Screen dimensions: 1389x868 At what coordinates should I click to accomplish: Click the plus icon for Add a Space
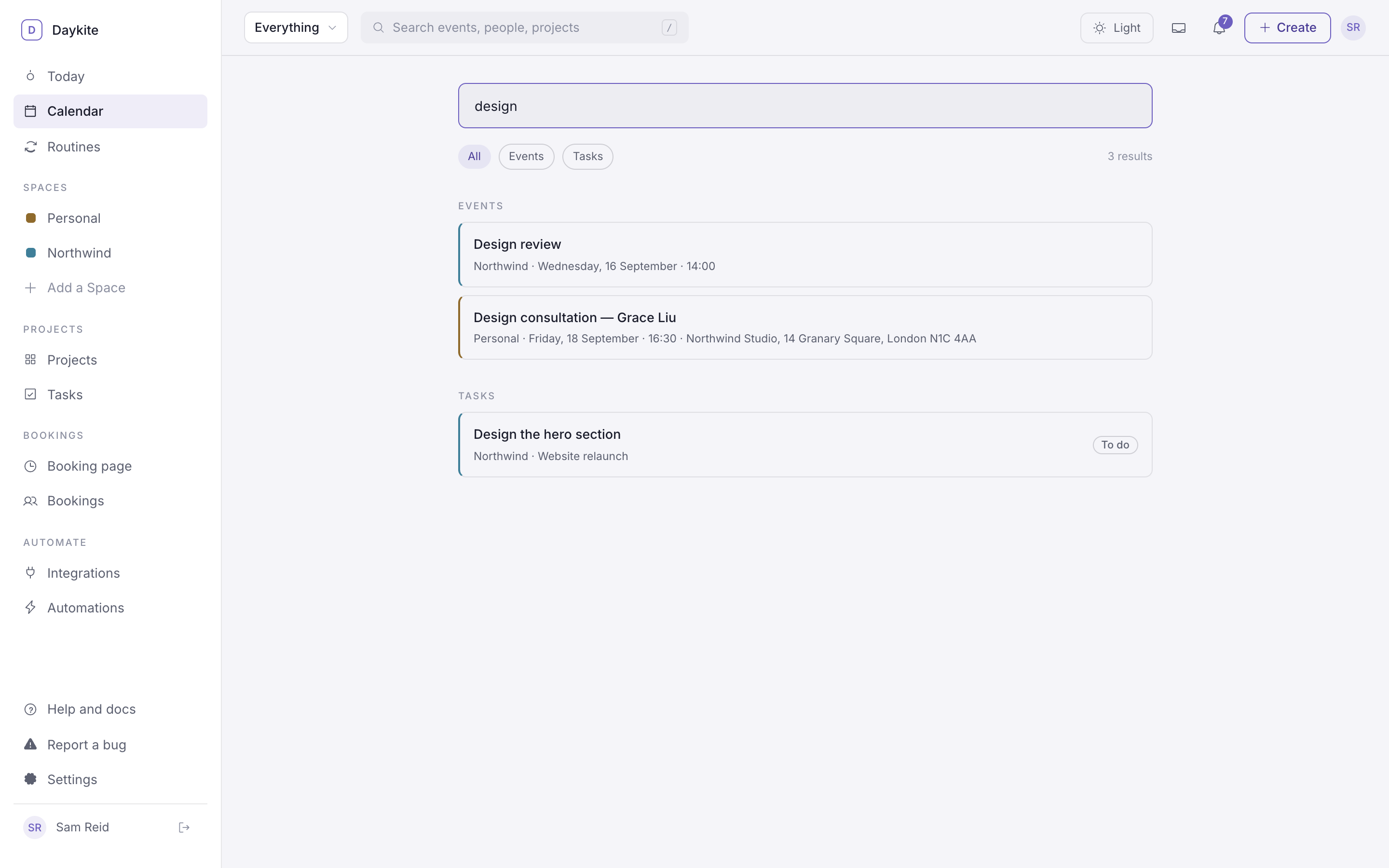[x=30, y=287]
